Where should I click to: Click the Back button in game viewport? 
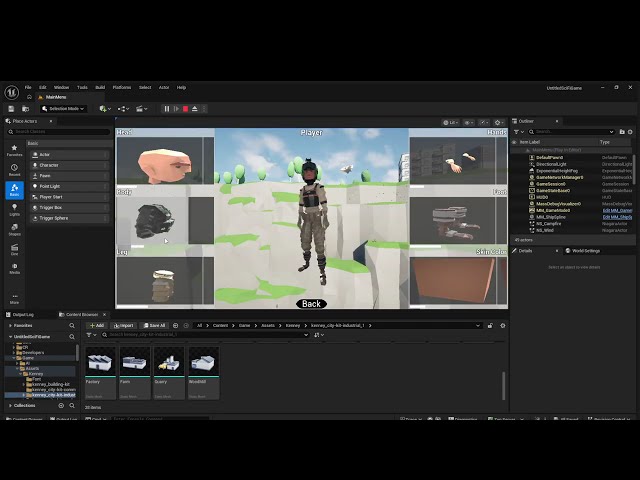(311, 304)
